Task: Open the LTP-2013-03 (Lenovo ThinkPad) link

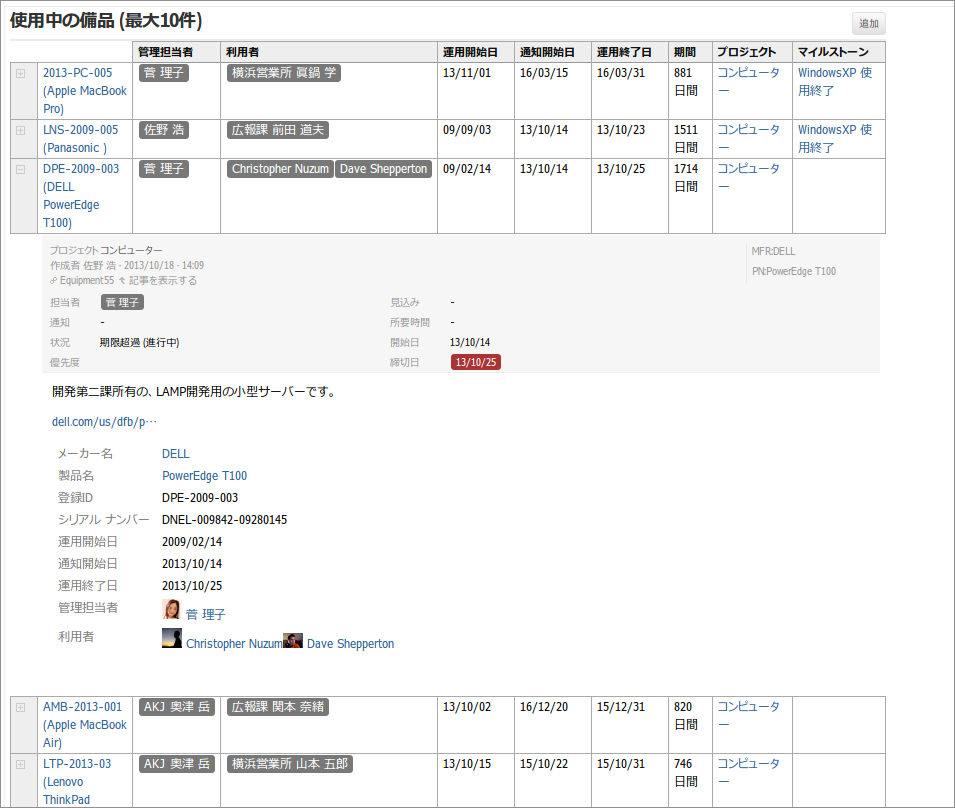Action: pos(77,782)
